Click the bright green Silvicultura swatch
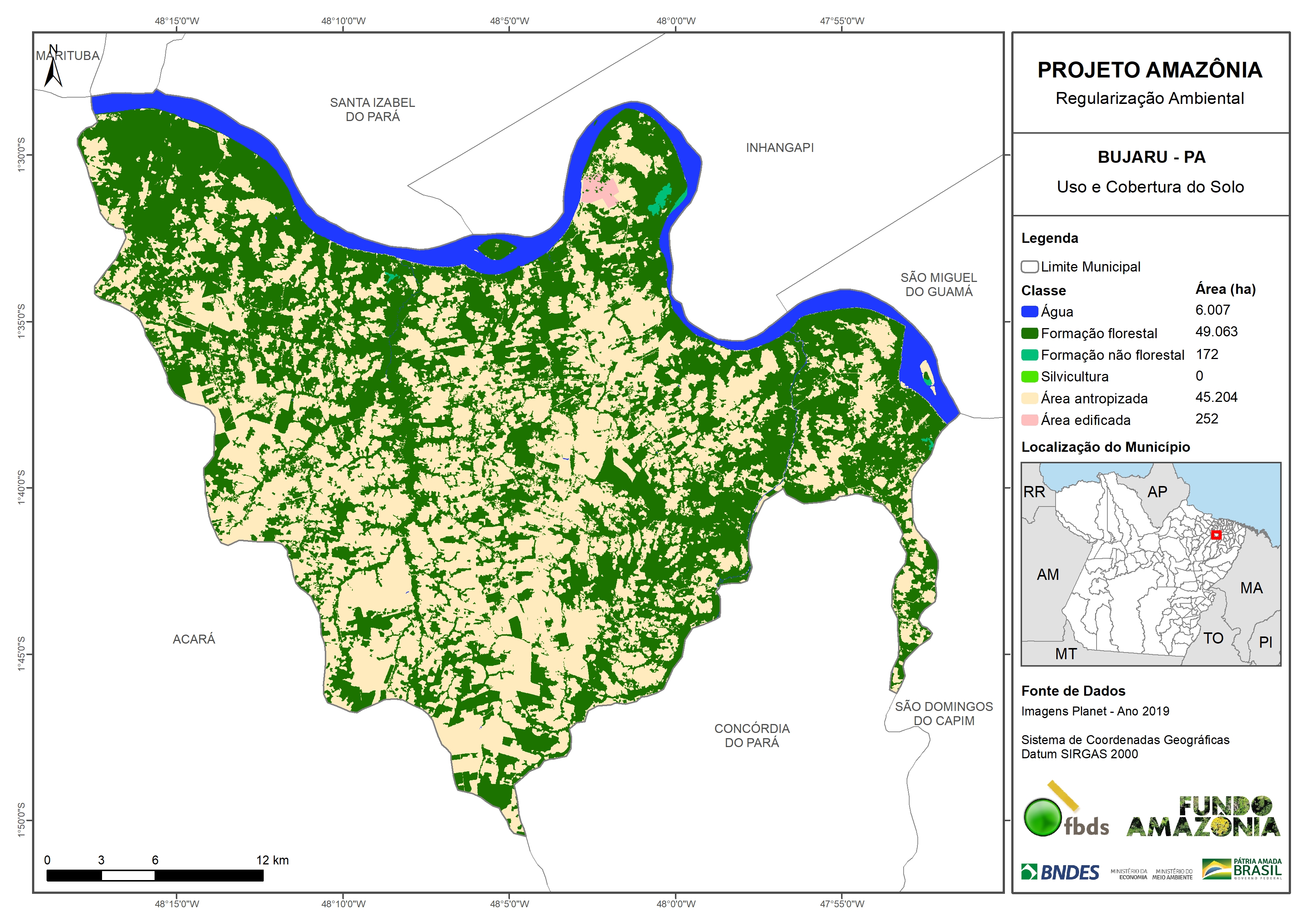Screen dimensions: 1307x924 click(x=1029, y=376)
